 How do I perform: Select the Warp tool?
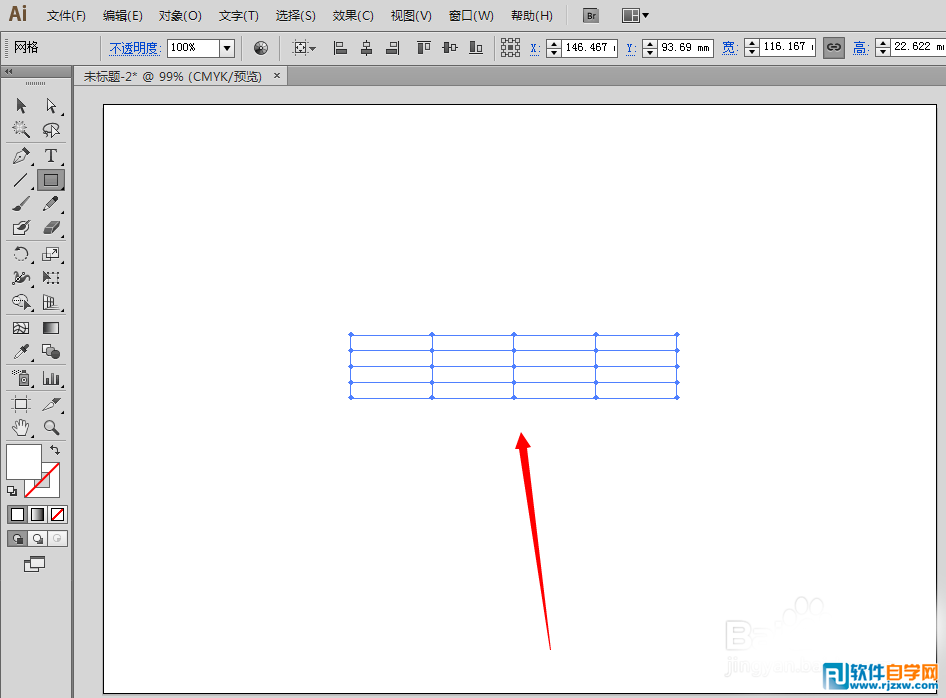click(21, 278)
